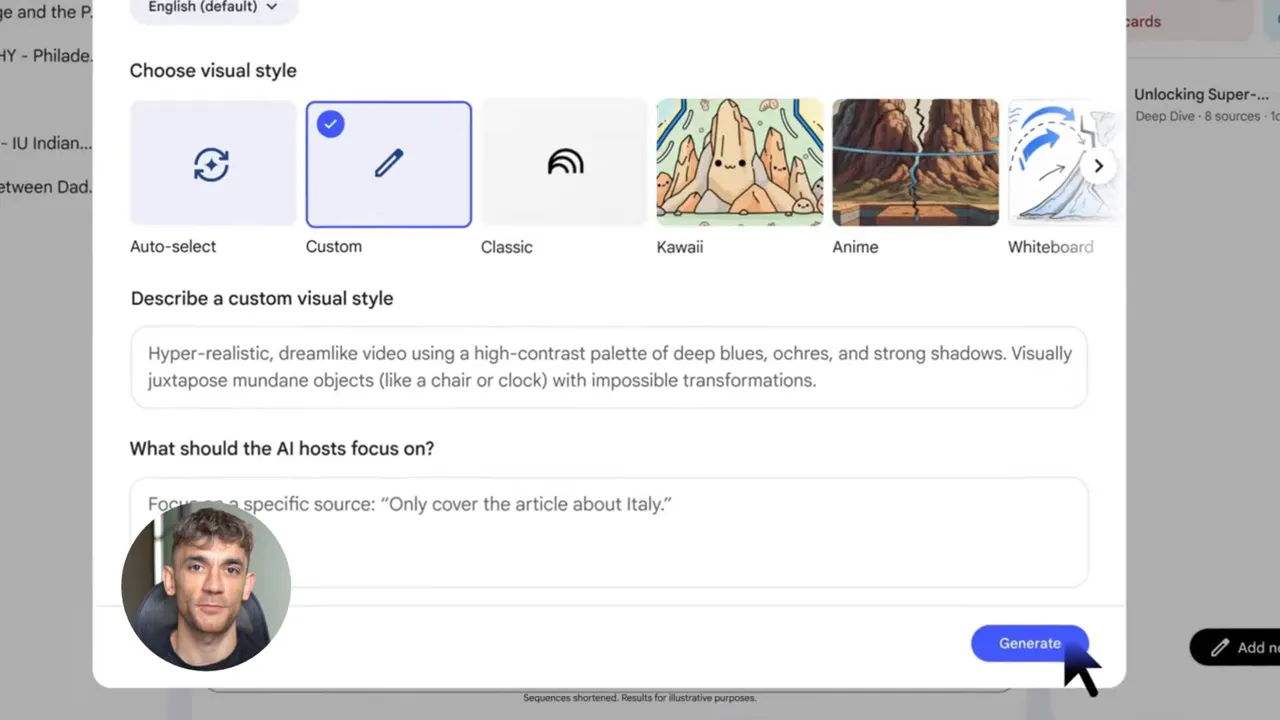Click the custom visual style description field
The image size is (1280, 720).
click(609, 367)
